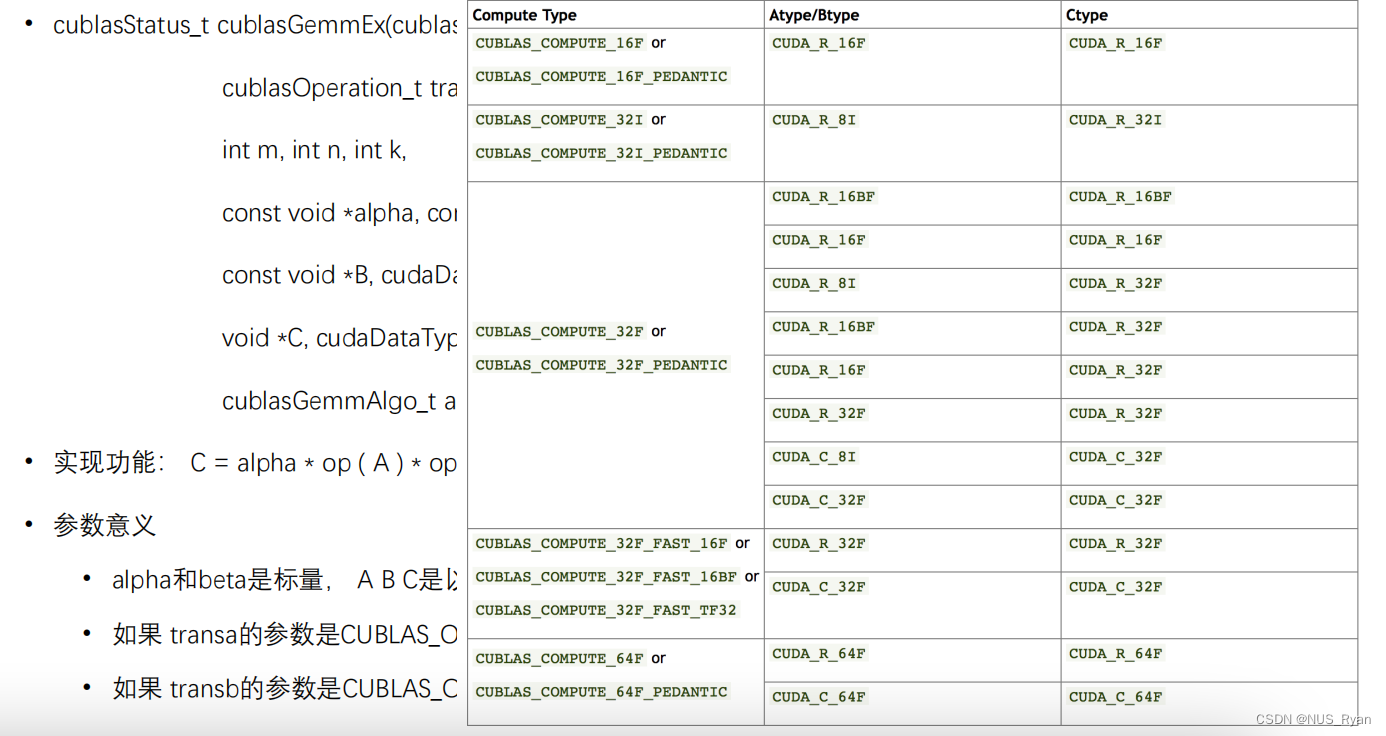Select the CUBLAS_COMPUTE_32F_FAST_TF32 text
Screen dimensions: 1386x736
[606, 610]
